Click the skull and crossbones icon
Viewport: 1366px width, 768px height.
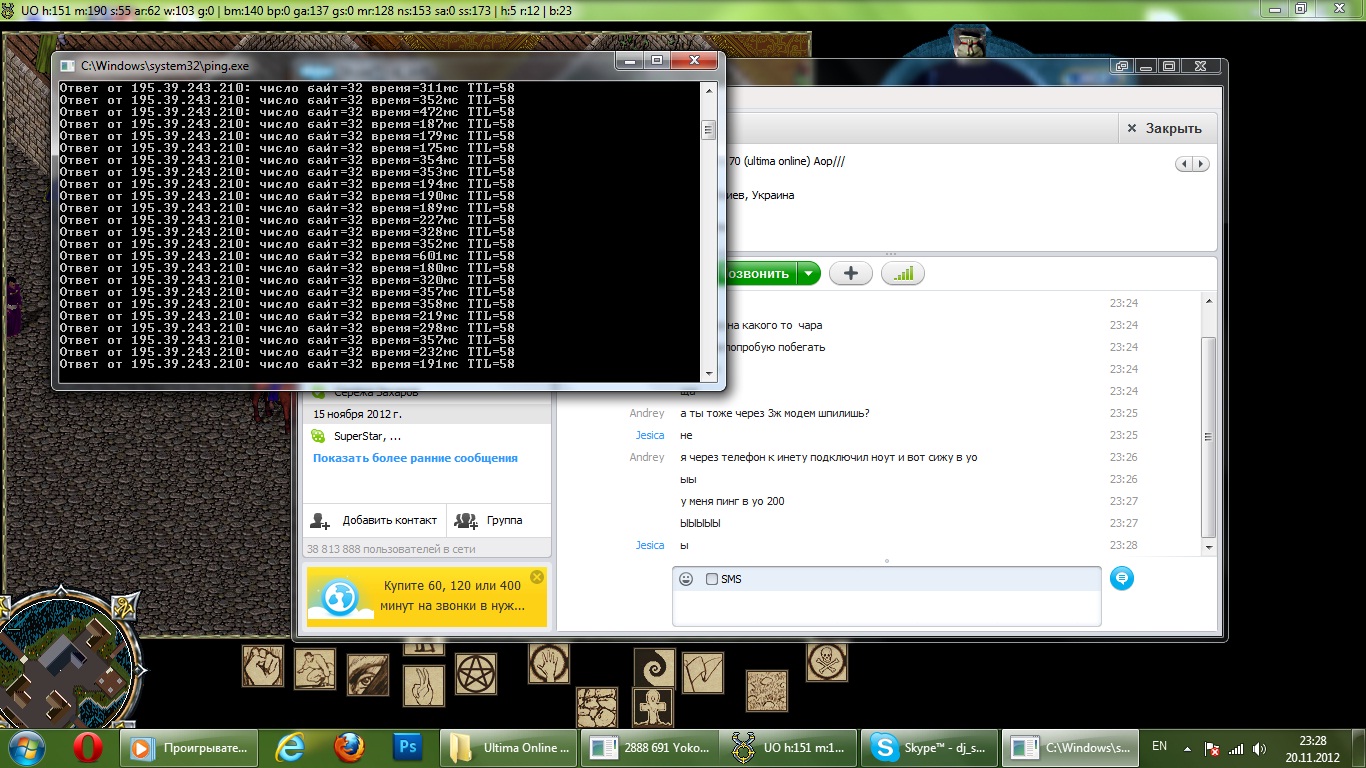(x=827, y=661)
